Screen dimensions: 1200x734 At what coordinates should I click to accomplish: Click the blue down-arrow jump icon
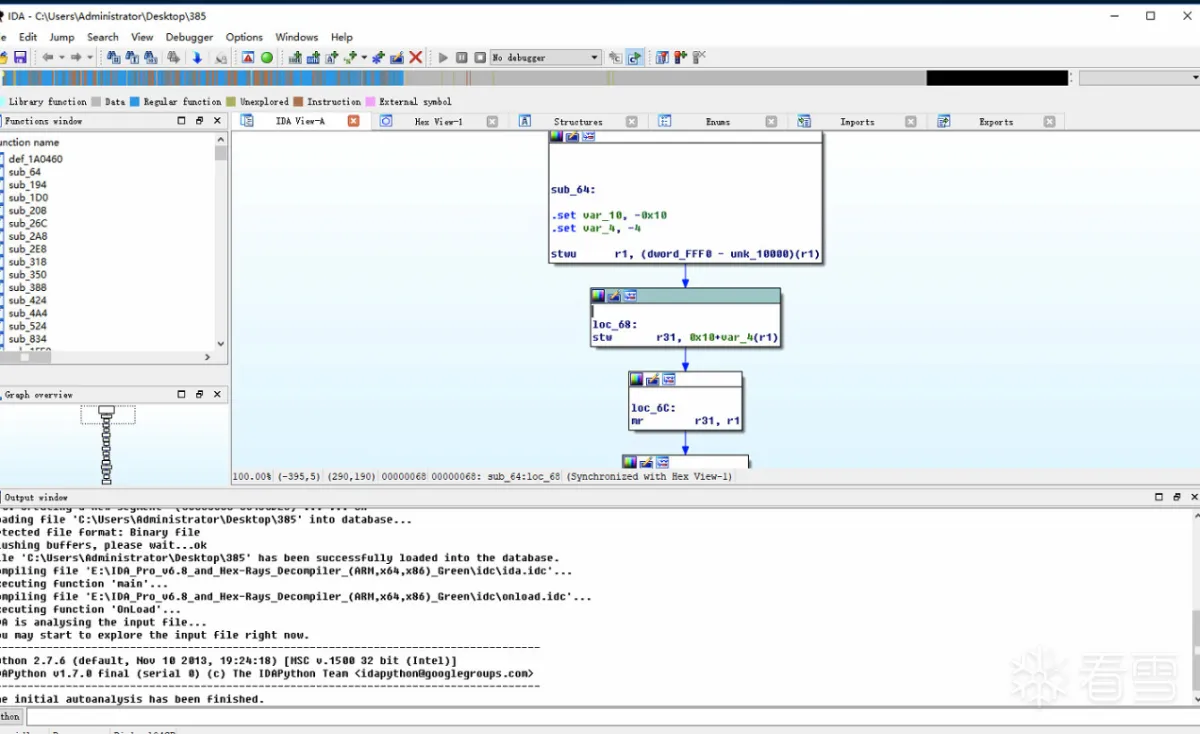point(197,58)
